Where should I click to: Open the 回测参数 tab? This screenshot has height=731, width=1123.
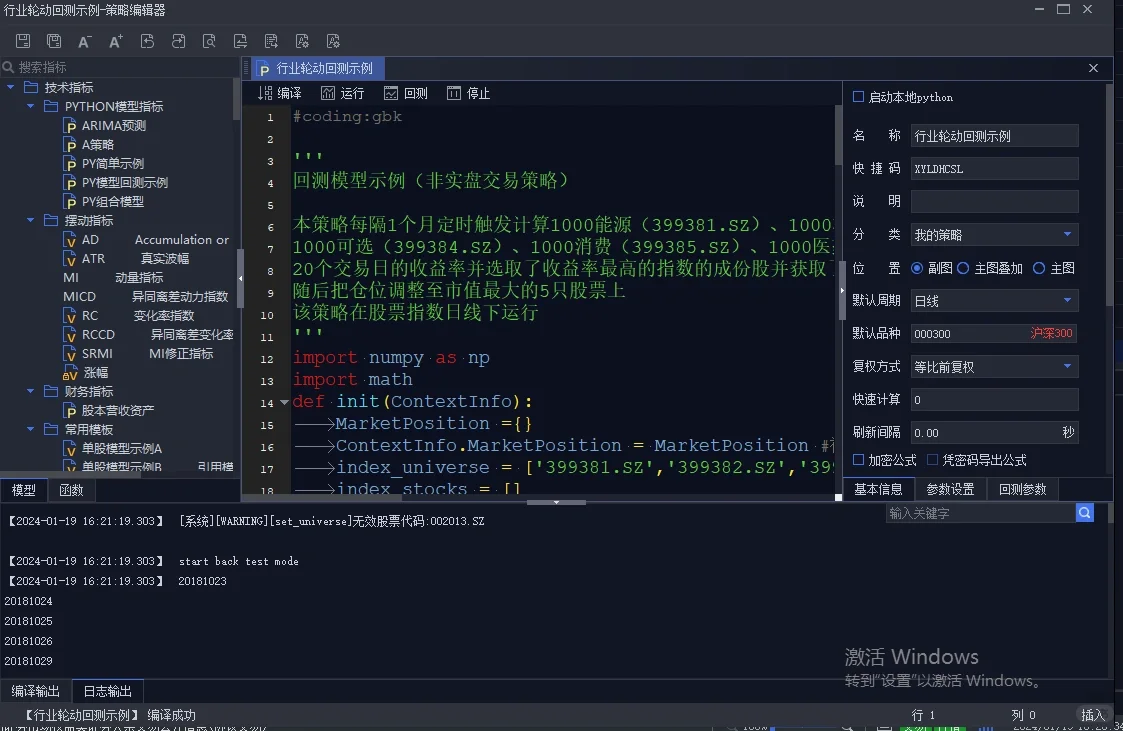click(x=1023, y=489)
